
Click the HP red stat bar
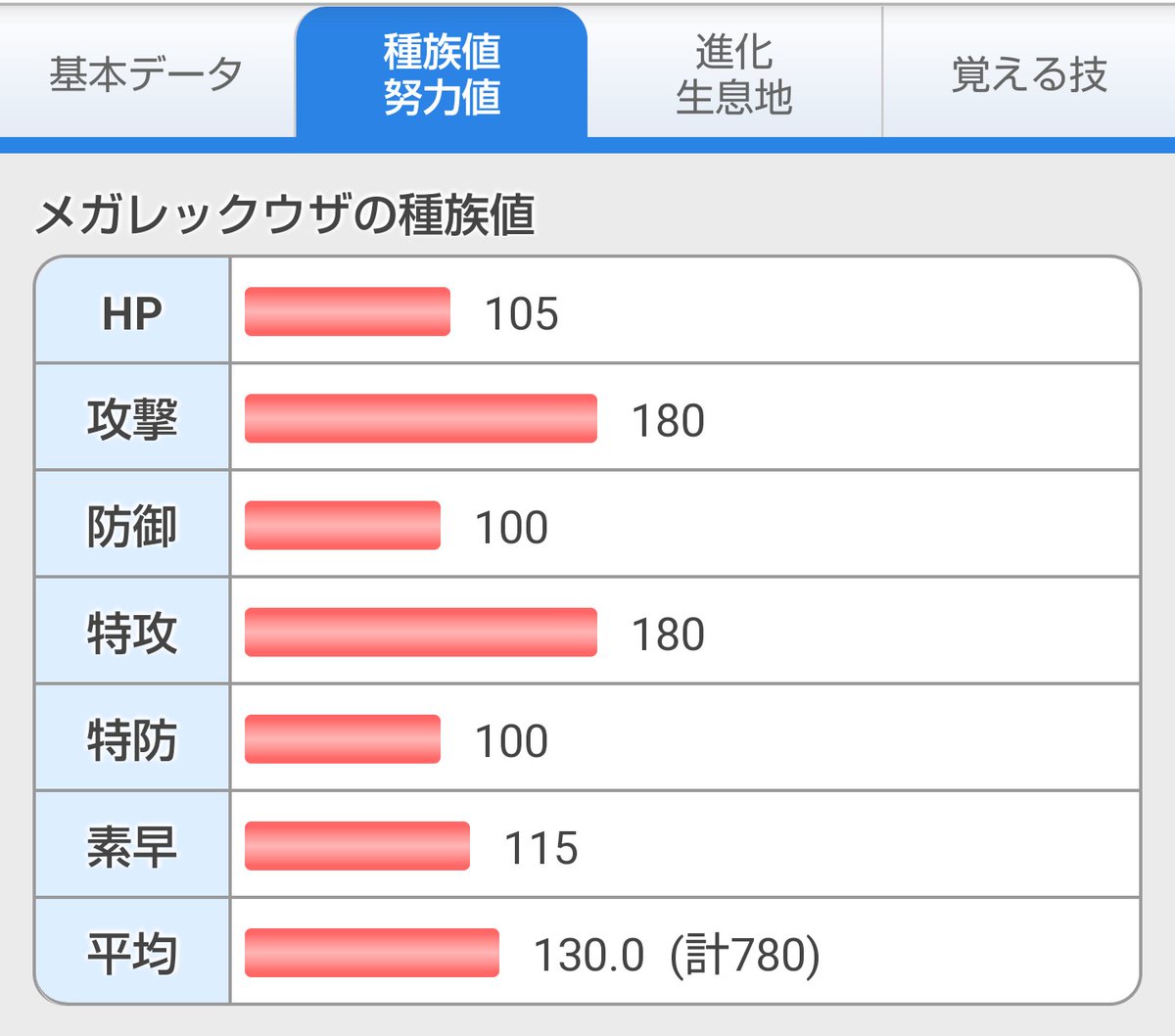click(348, 312)
